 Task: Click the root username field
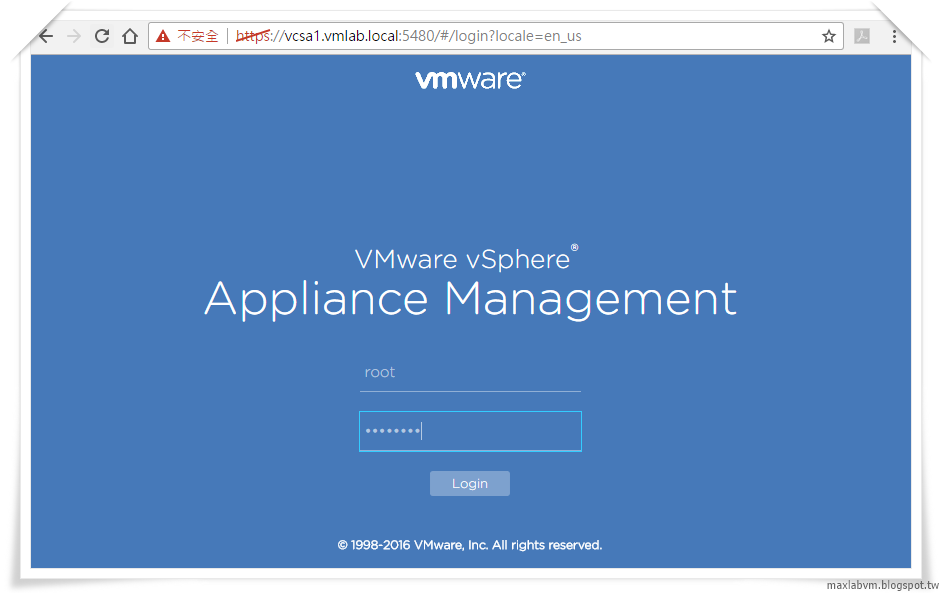(x=470, y=373)
